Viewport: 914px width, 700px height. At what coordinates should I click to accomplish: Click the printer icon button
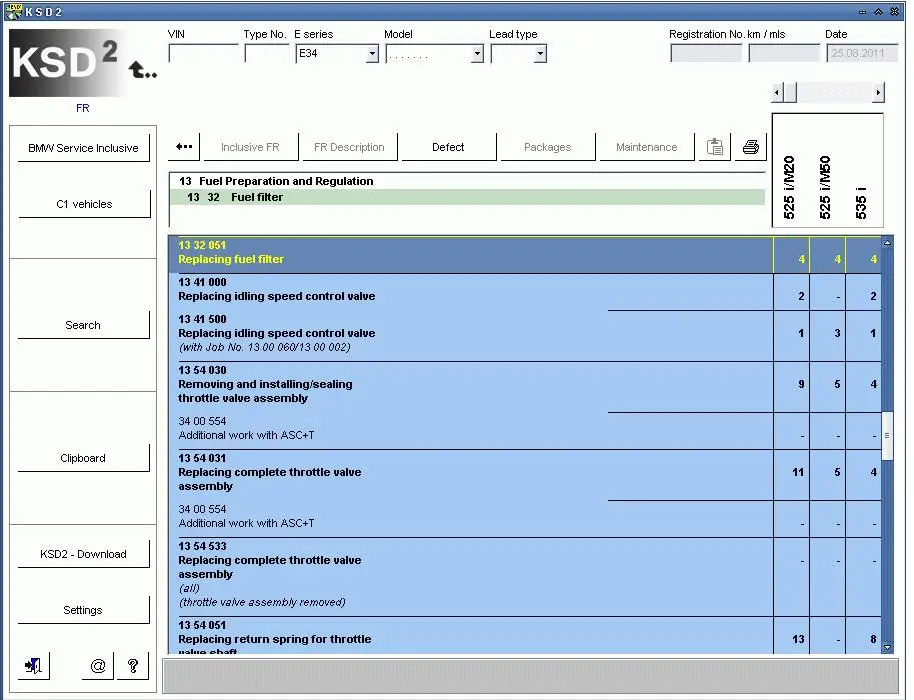751,147
